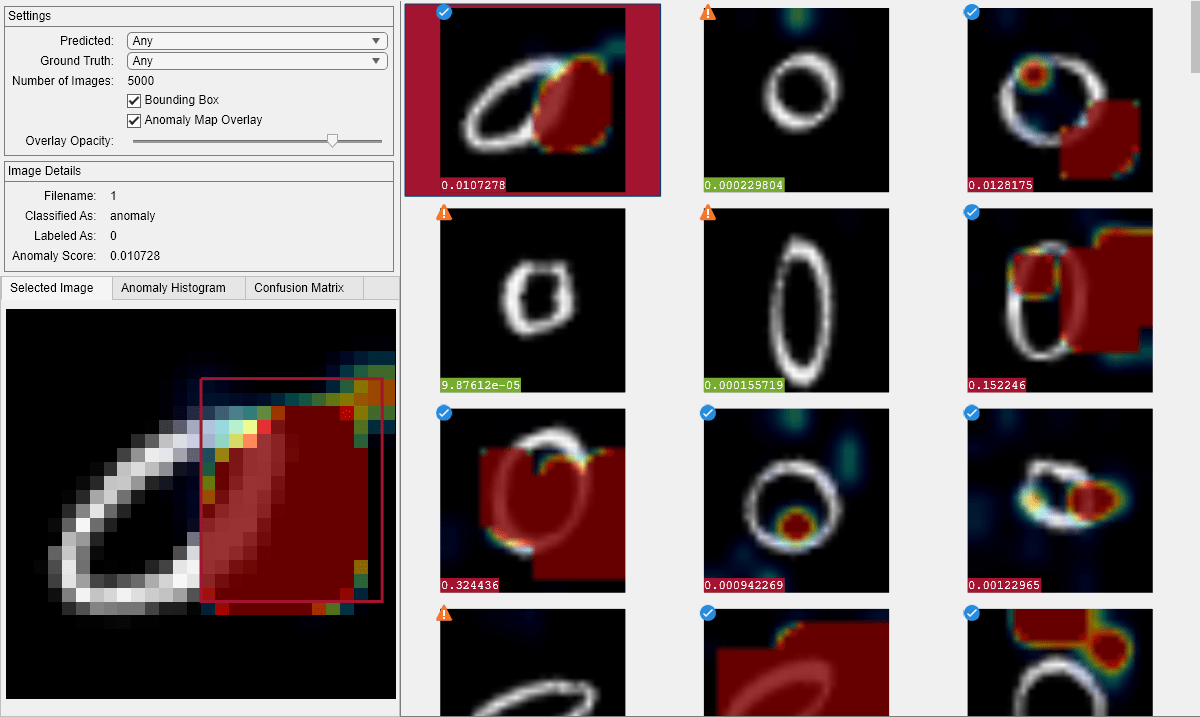Click orange warning icon on 0.000155719 thumbnail
This screenshot has height=717, width=1200.
click(708, 212)
